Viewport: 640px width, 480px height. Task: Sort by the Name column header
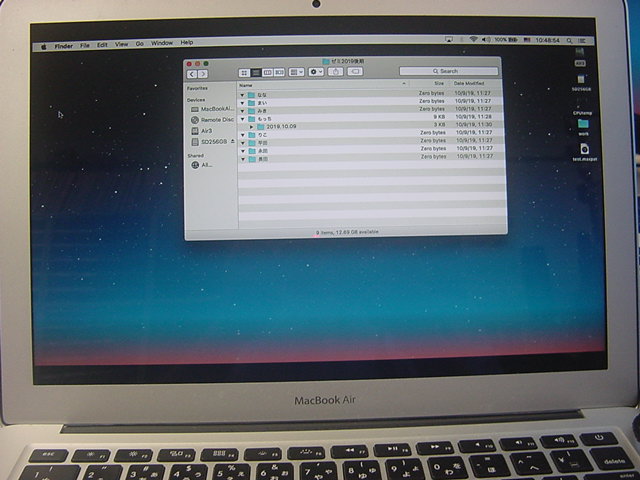click(x=324, y=85)
